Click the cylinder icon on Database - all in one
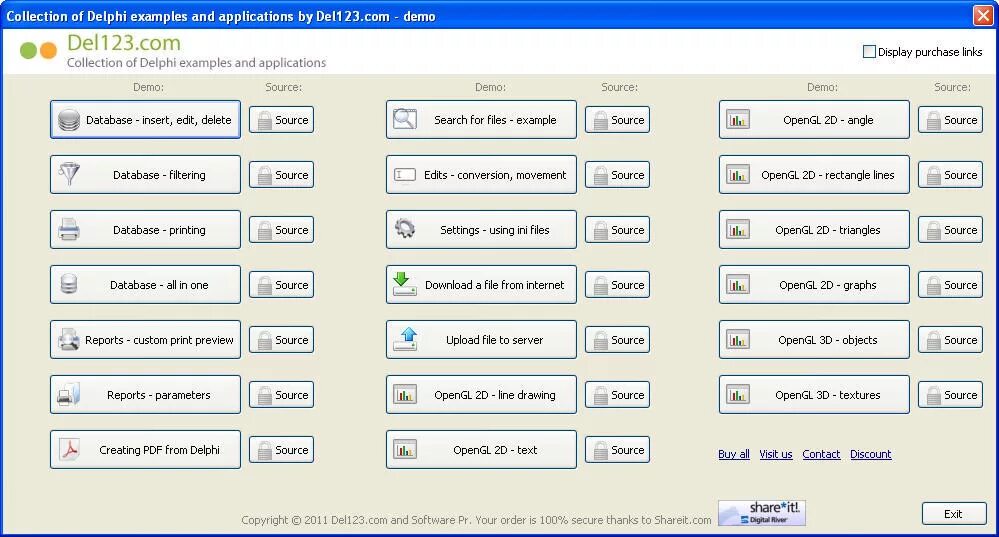Image resolution: width=999 pixels, height=537 pixels. click(69, 284)
